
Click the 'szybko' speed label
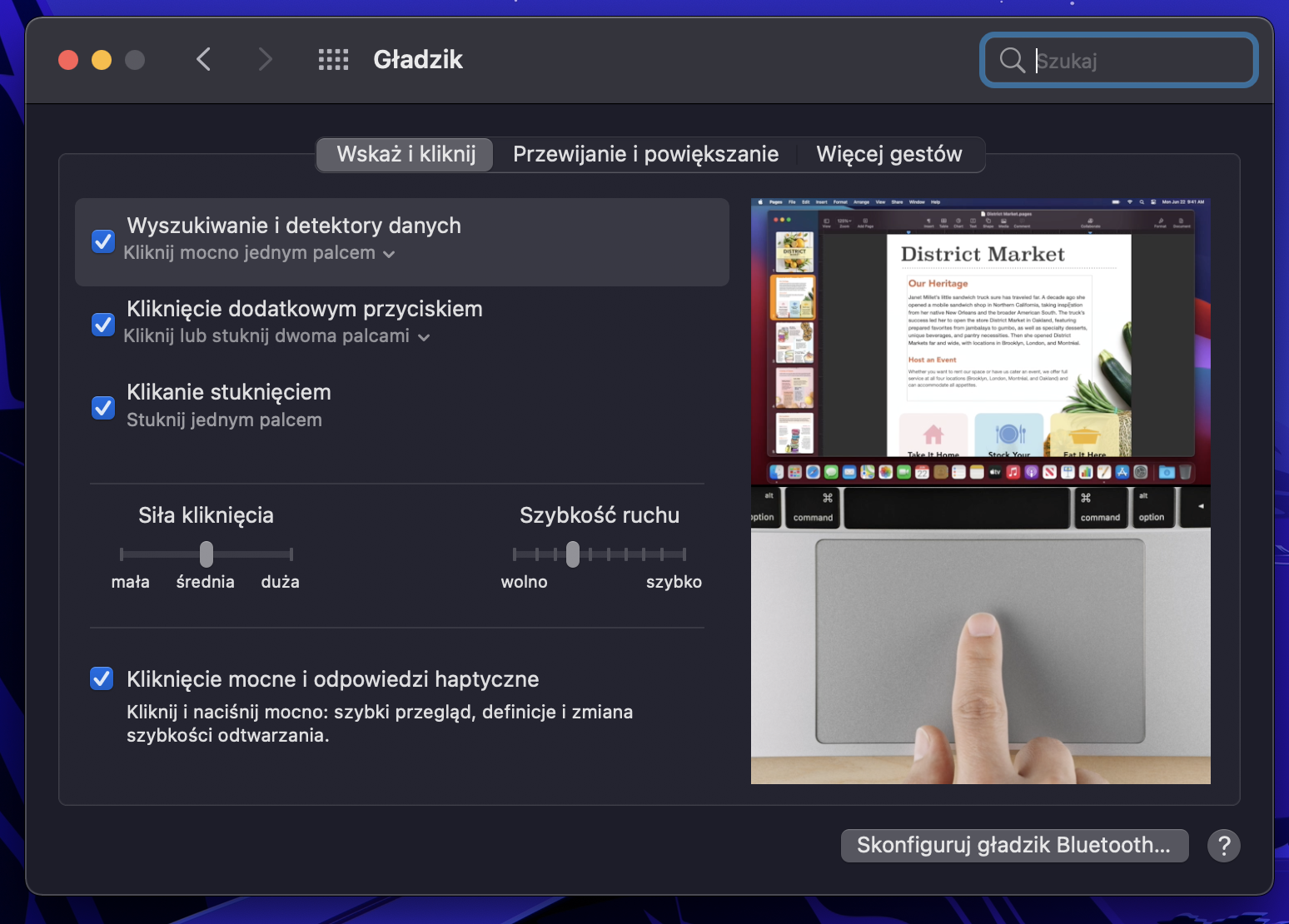(674, 582)
